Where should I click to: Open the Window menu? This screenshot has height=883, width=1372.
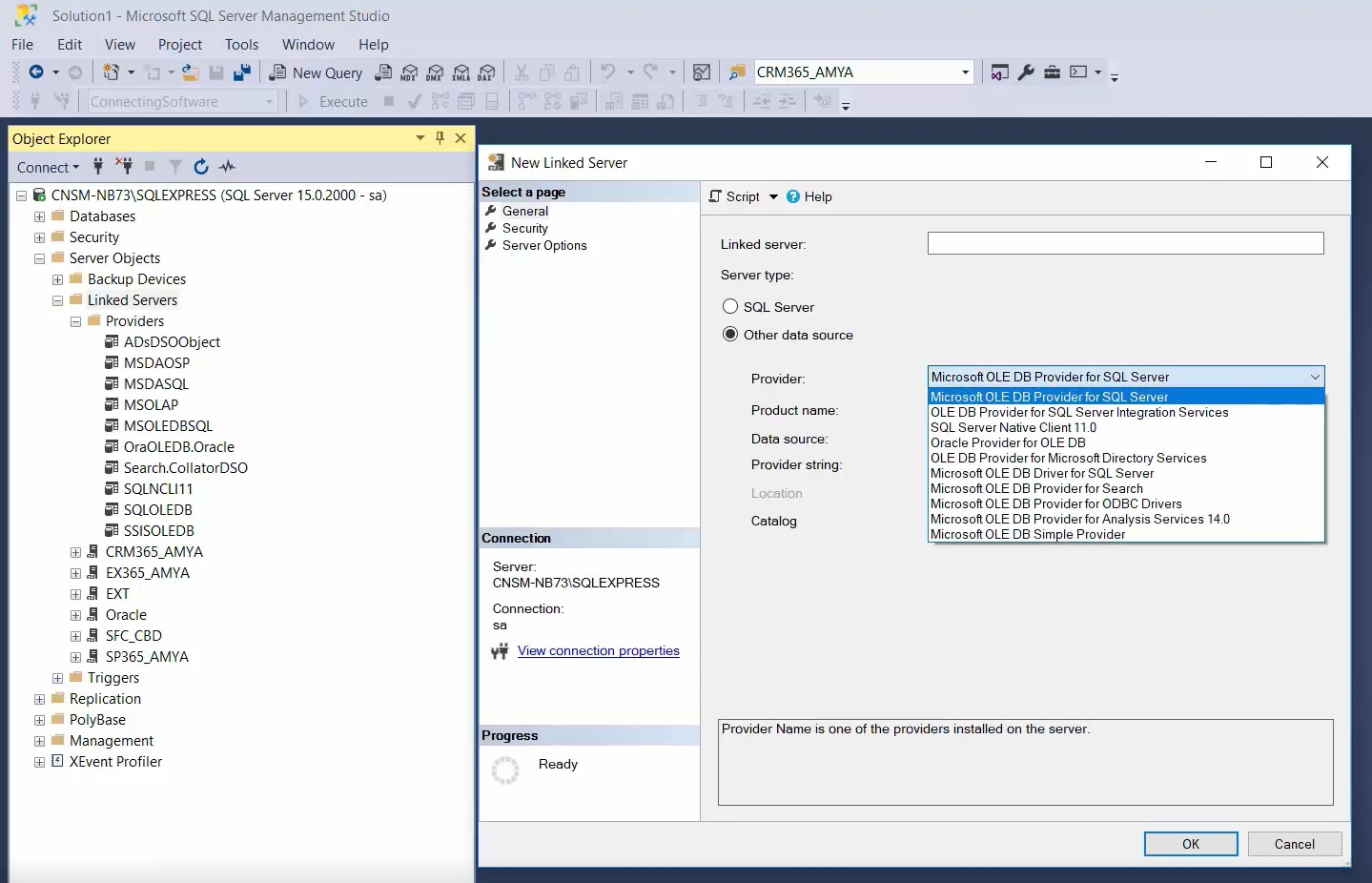pyautogui.click(x=308, y=45)
